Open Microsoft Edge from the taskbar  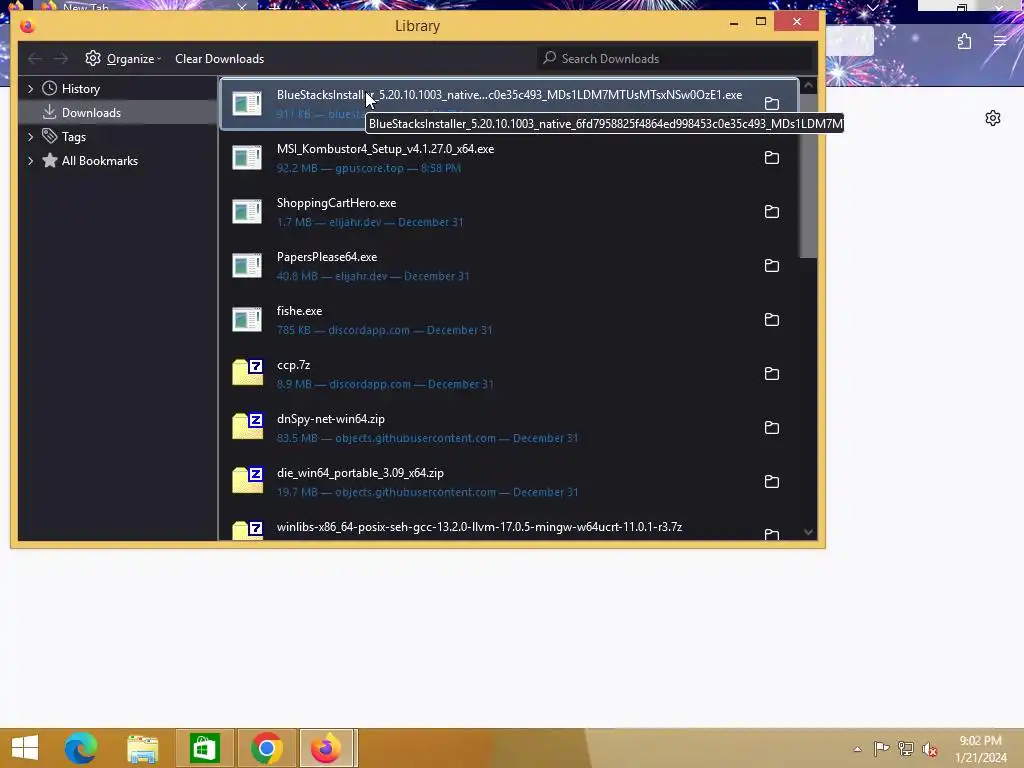tap(81, 748)
